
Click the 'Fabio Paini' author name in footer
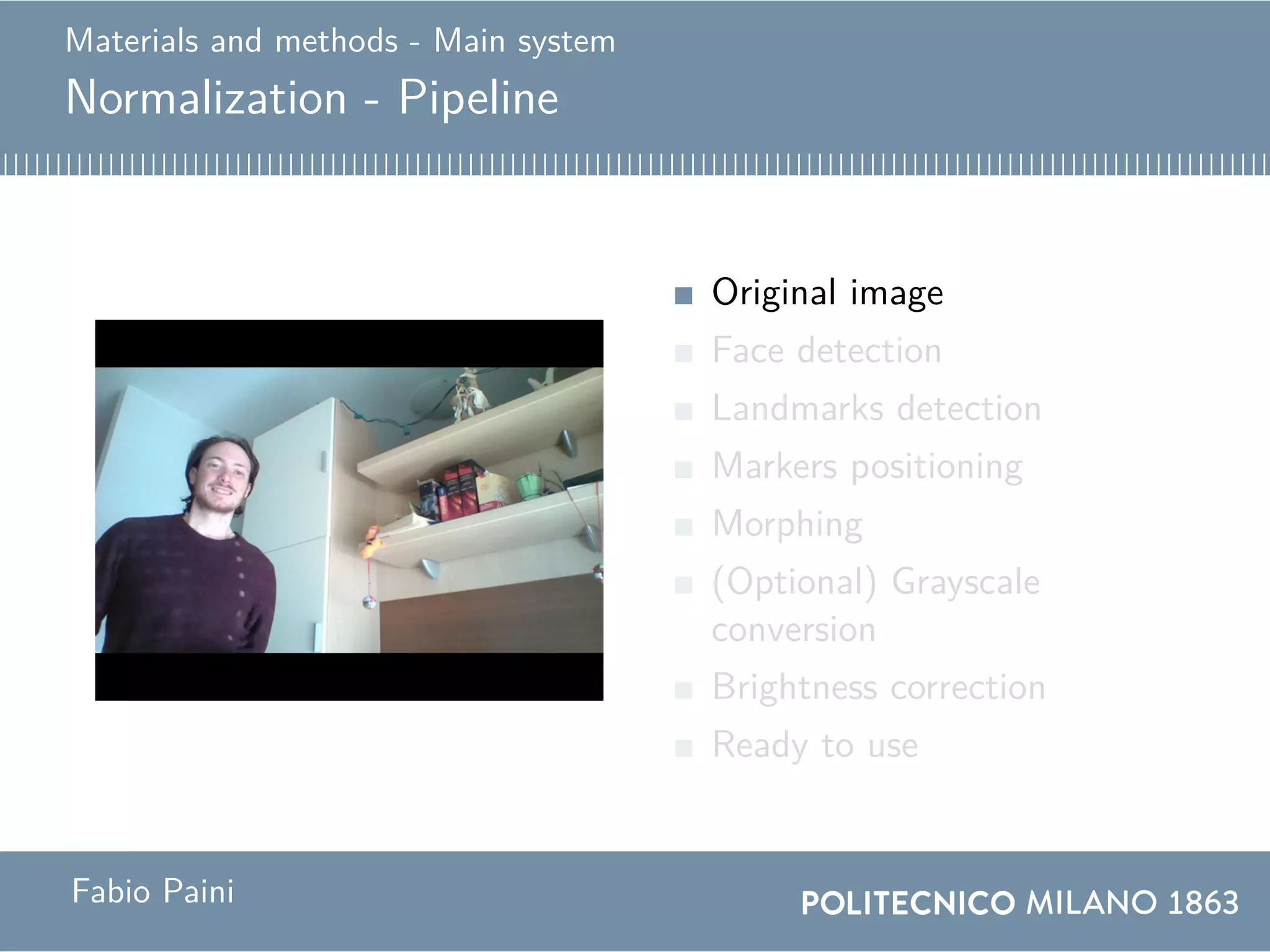pyautogui.click(x=153, y=891)
